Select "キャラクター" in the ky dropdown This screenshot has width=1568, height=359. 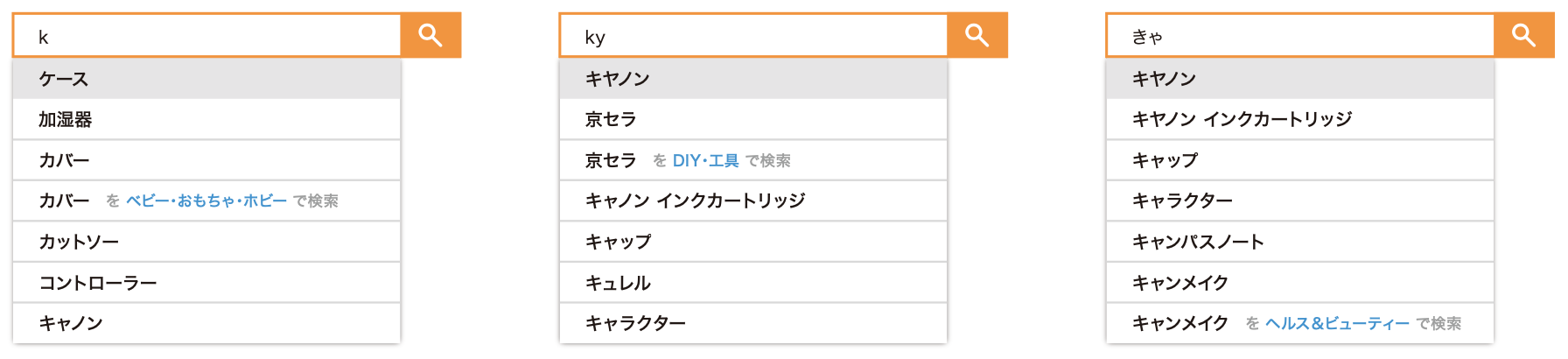pyautogui.click(x=753, y=323)
